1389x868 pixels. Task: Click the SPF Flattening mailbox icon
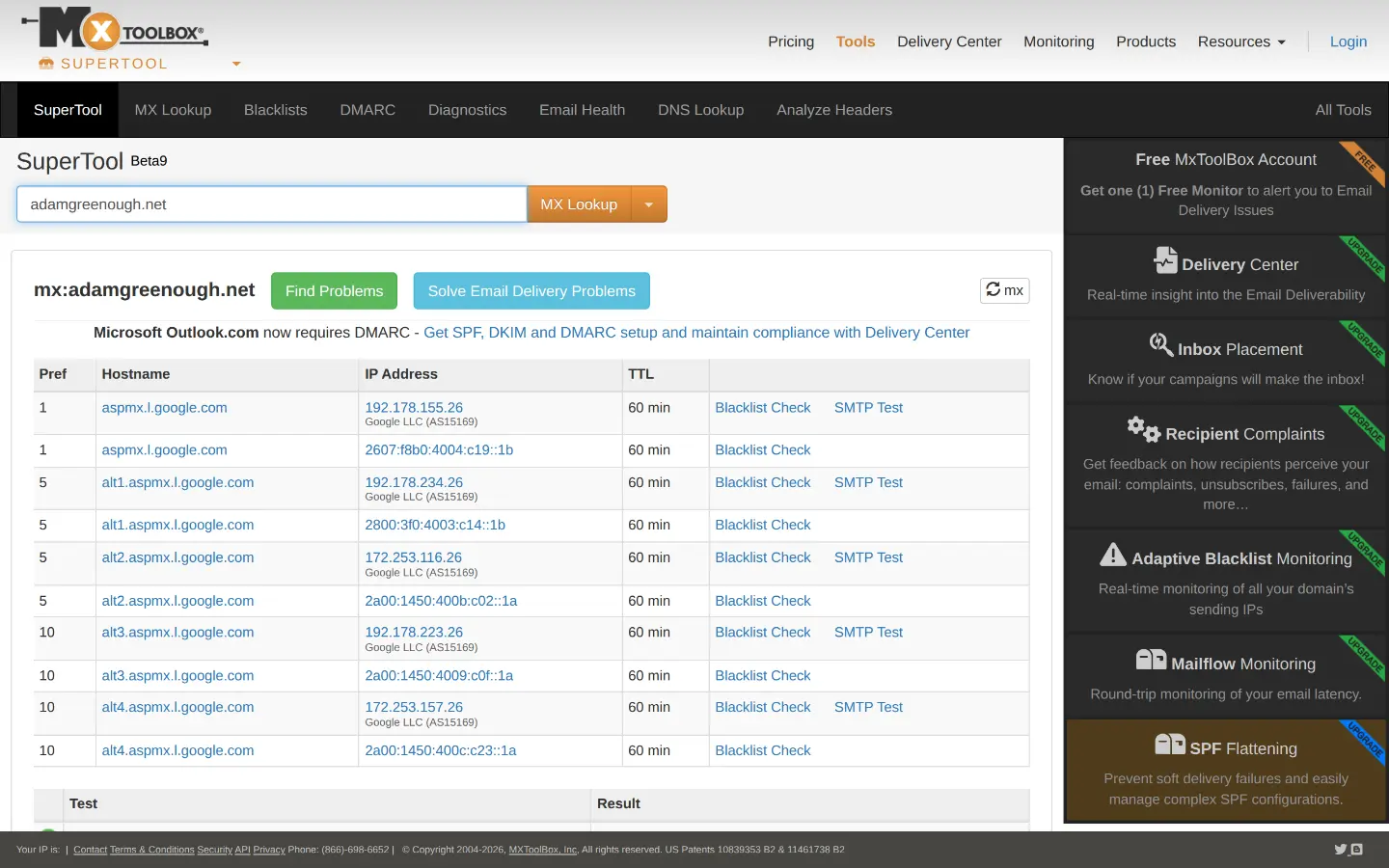(1170, 745)
